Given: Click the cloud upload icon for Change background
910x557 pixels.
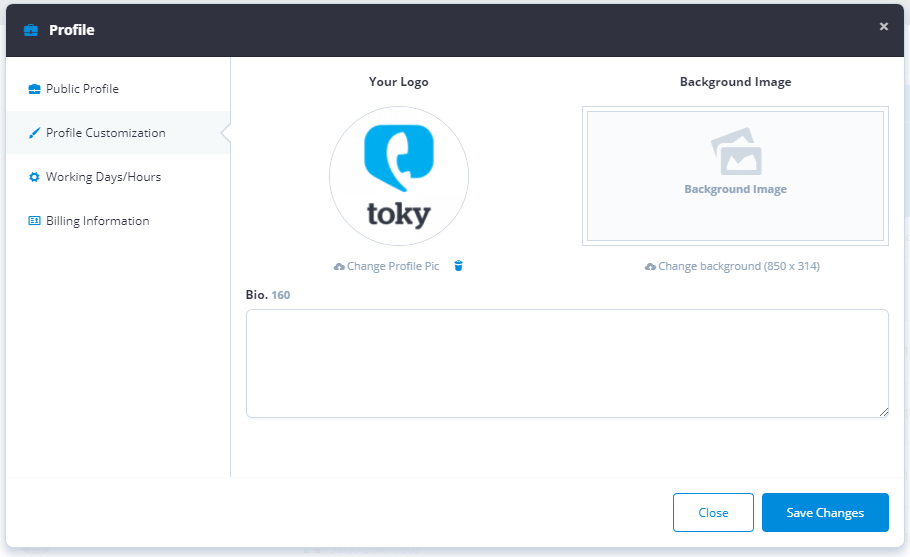Looking at the screenshot, I should [x=651, y=267].
